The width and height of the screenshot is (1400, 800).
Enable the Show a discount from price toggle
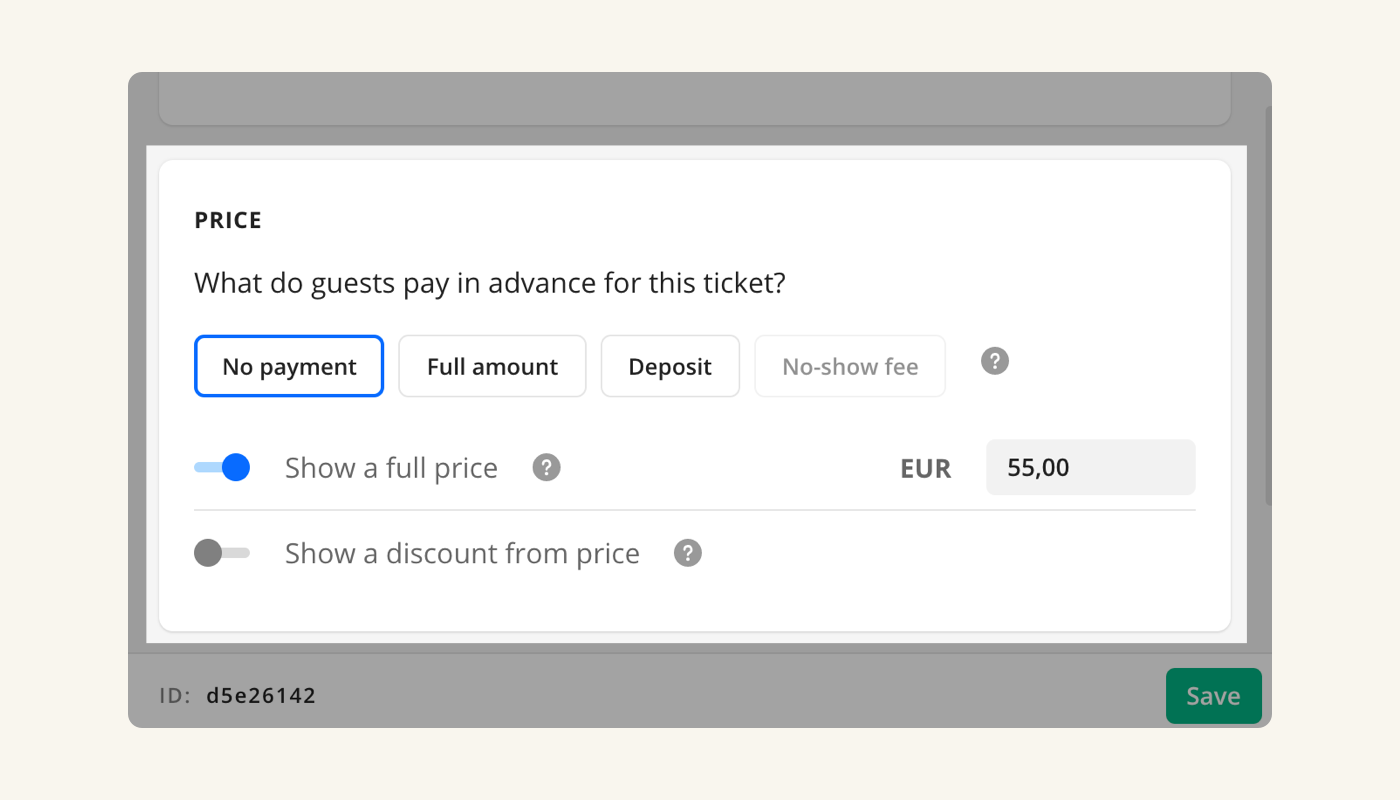[221, 553]
